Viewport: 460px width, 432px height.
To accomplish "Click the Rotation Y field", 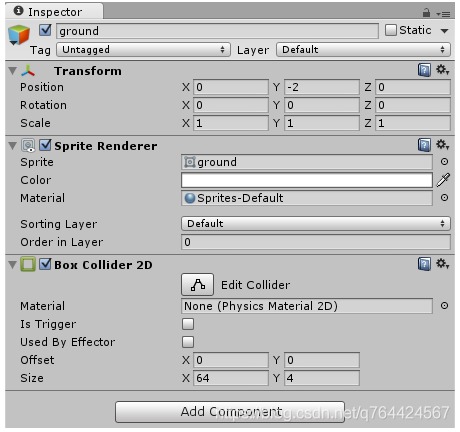I will (322, 105).
